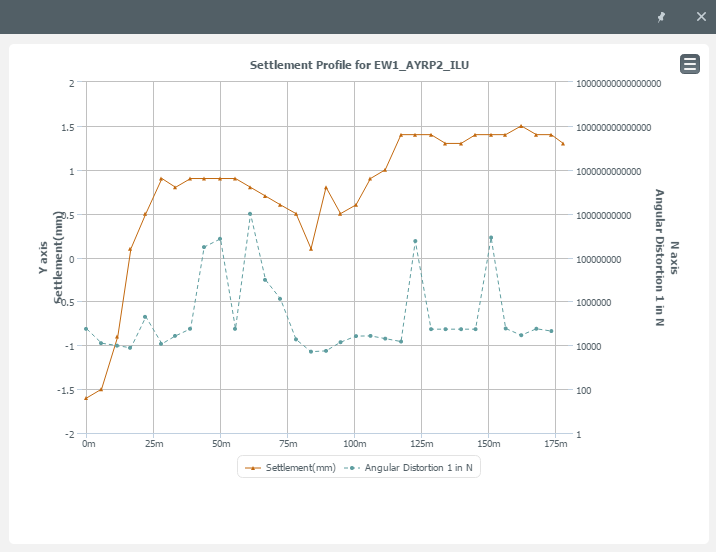This screenshot has width=716, height=552.
Task: Click the settlement peak marker near 162m
Action: click(x=521, y=126)
